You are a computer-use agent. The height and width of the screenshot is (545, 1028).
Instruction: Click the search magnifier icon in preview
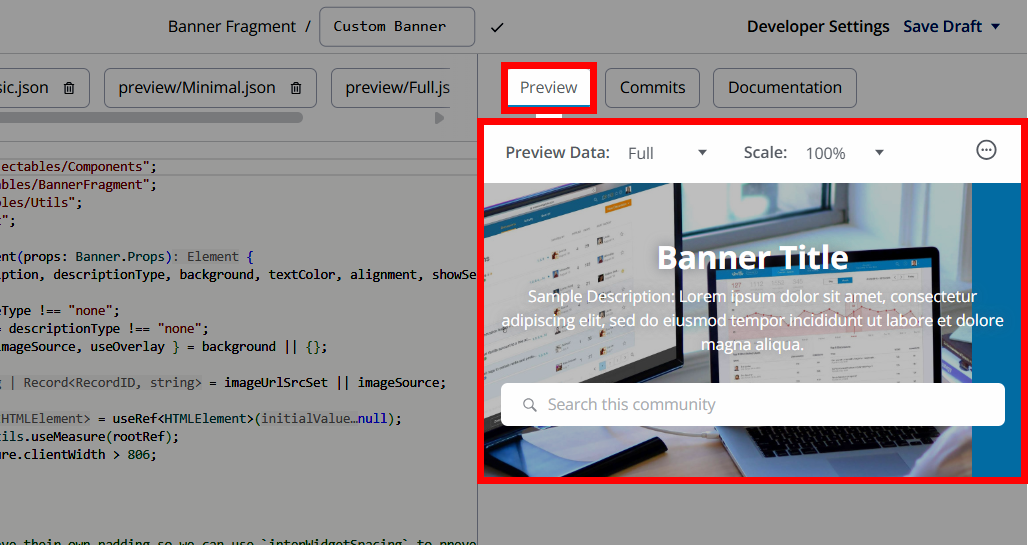point(530,405)
